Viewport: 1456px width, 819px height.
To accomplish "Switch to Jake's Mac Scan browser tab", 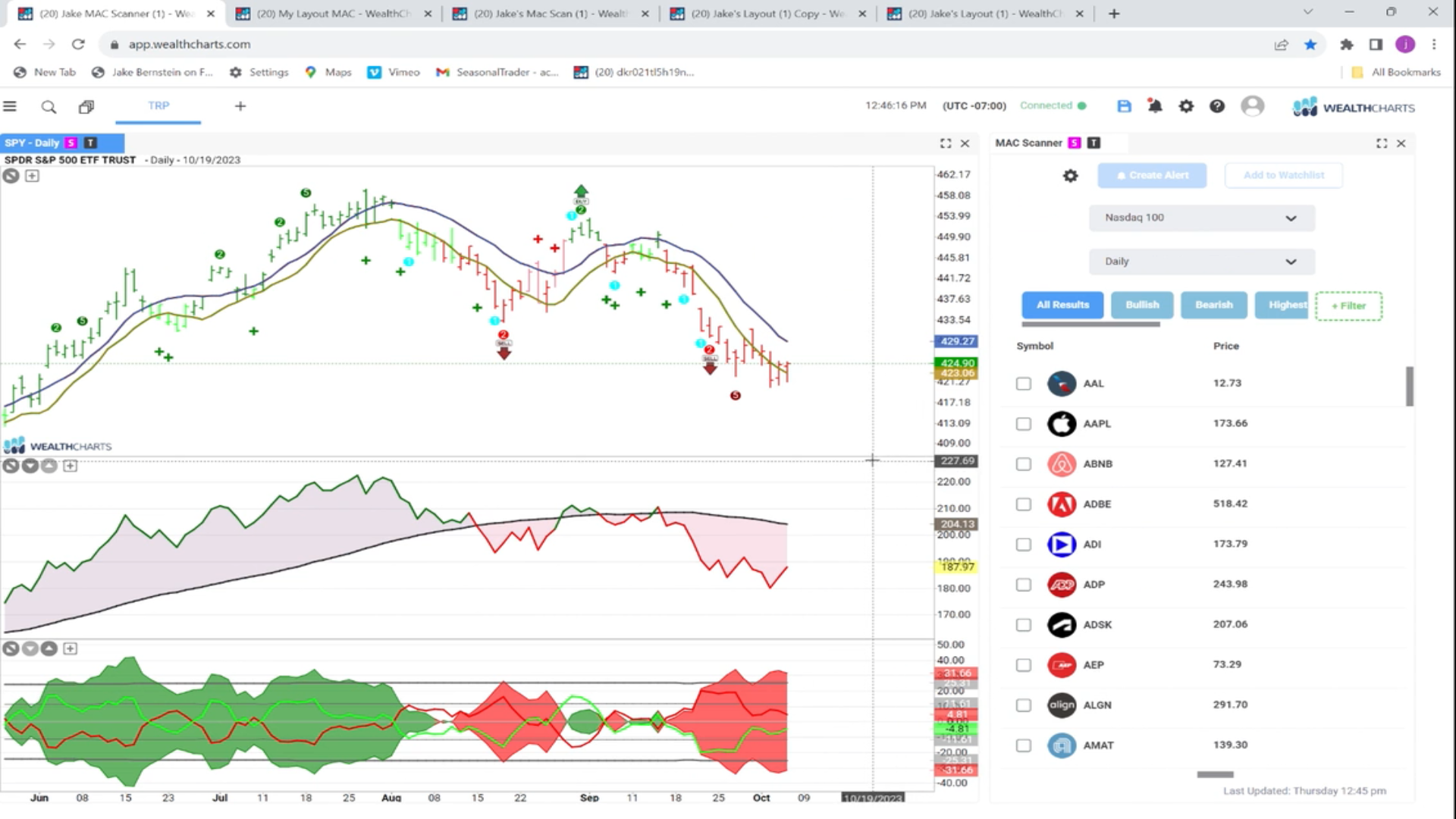I will [x=551, y=14].
